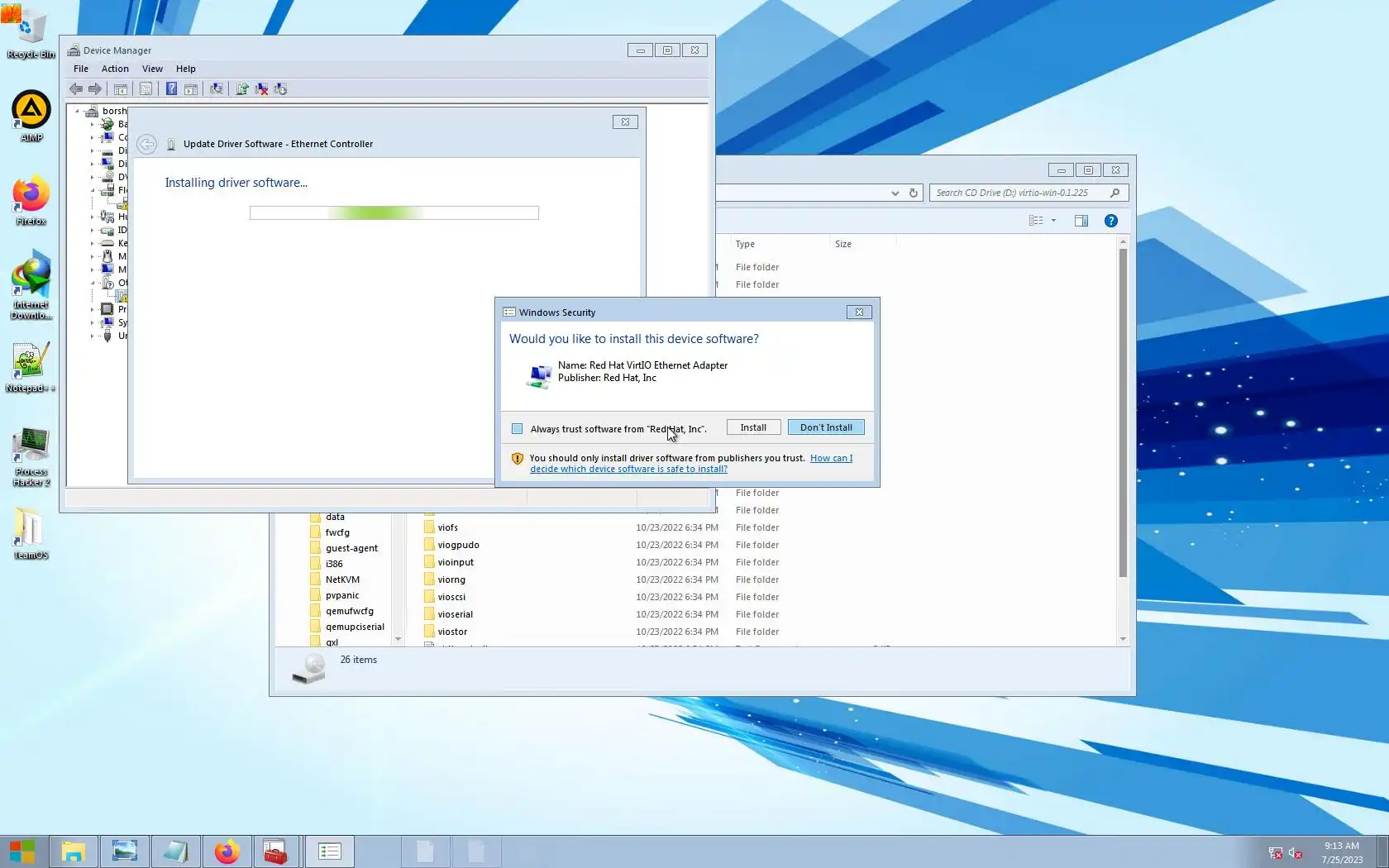Open Explorer help via blue question icon
This screenshot has width=1389, height=868.
pos(1111,221)
